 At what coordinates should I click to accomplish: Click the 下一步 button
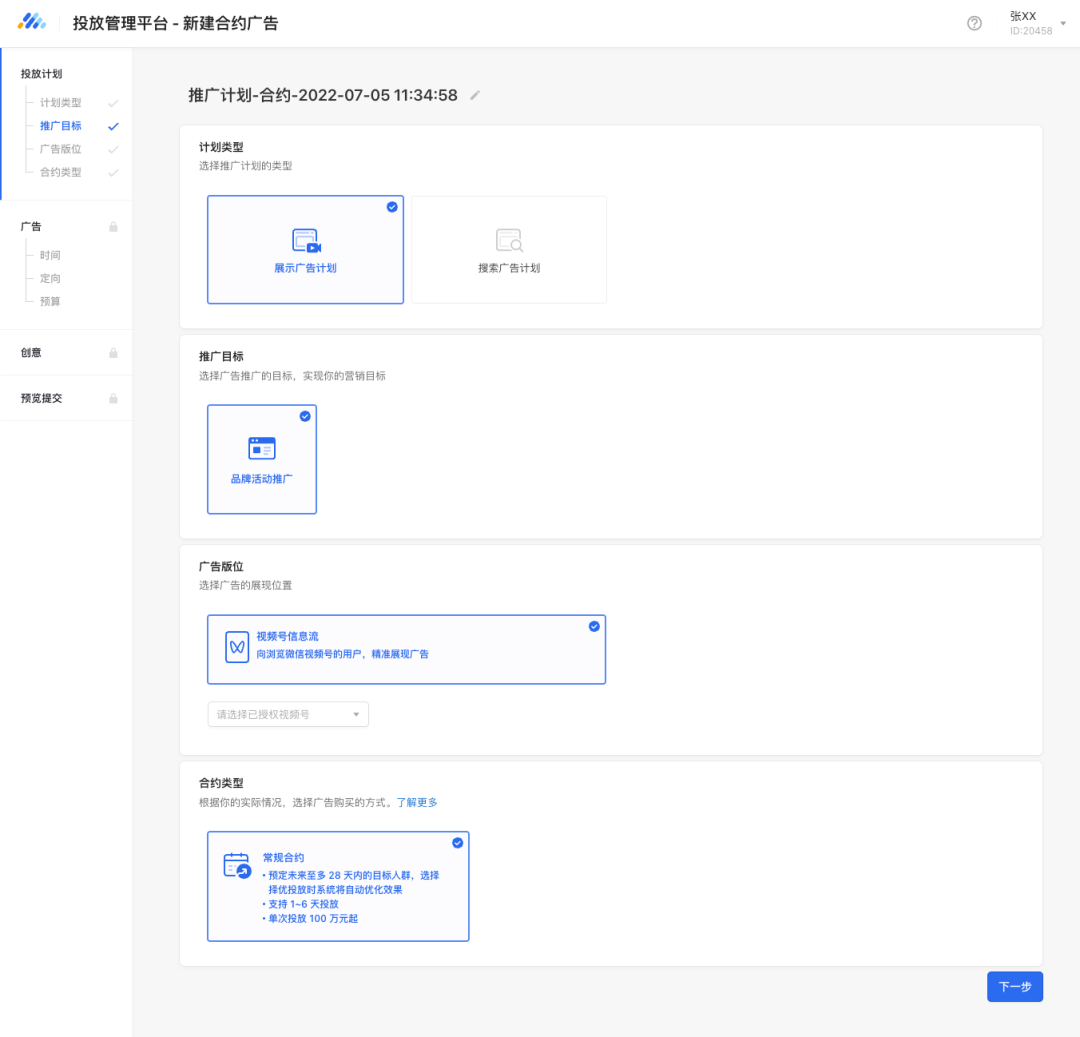coord(1014,987)
